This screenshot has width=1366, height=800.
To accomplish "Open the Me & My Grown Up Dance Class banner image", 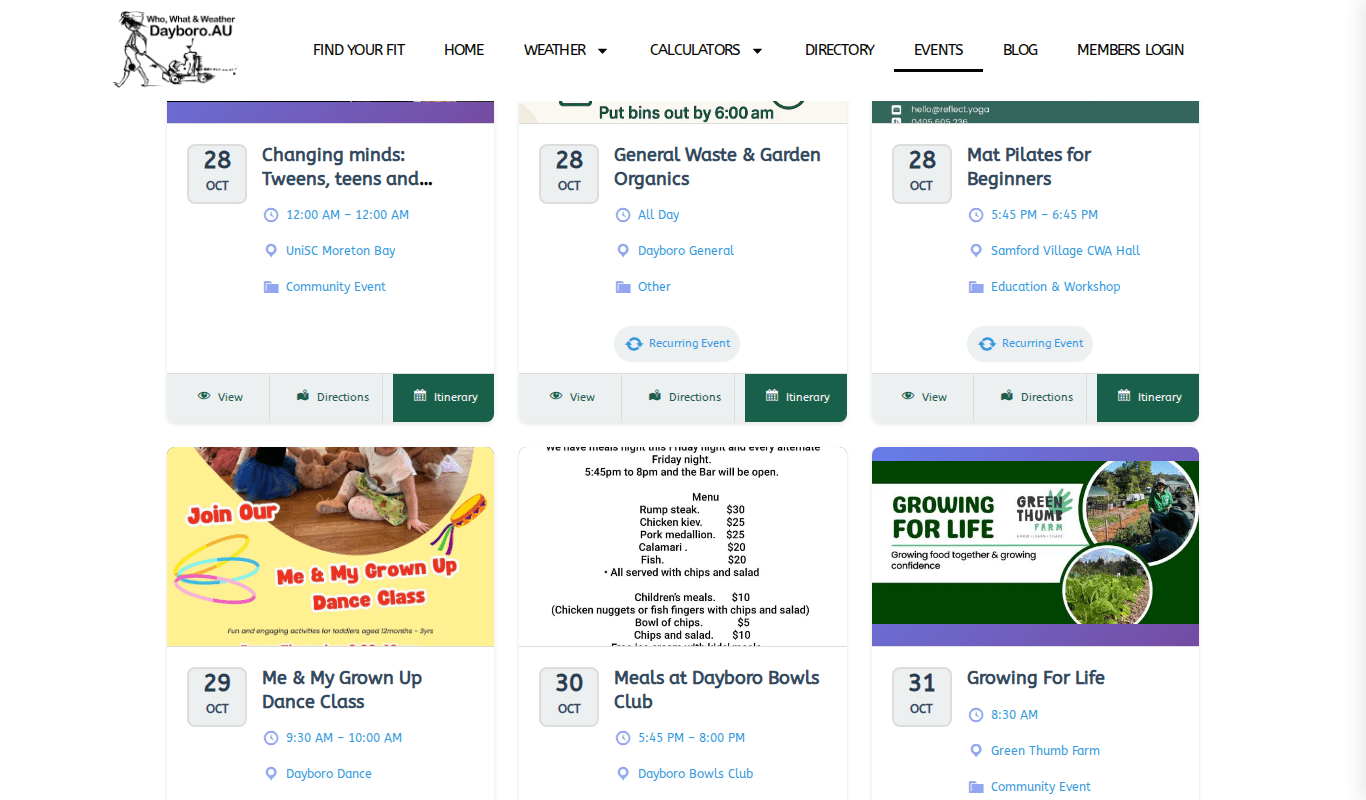I will tap(330, 546).
